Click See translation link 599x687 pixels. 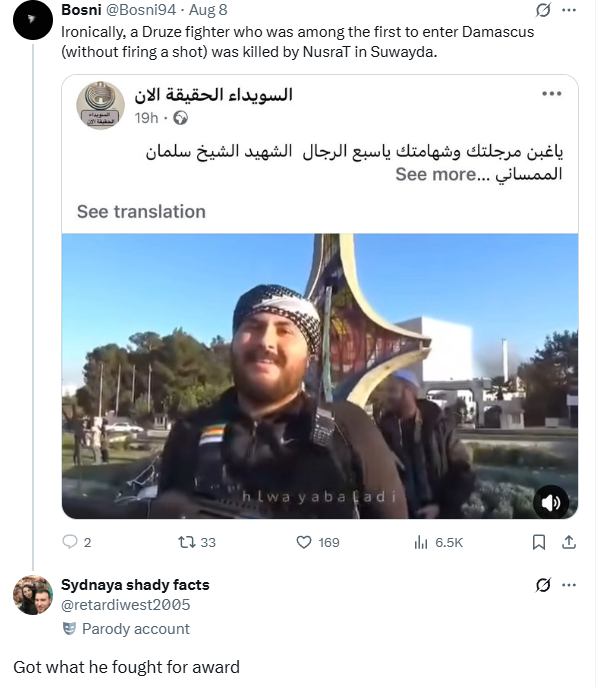pos(141,212)
